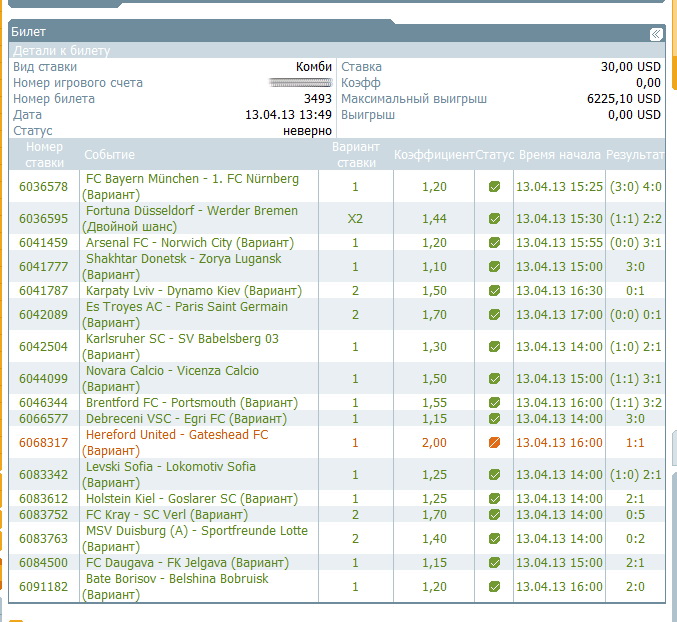Click the Коэффициент column header
Image resolution: width=677 pixels, height=622 pixels.
(x=434, y=155)
